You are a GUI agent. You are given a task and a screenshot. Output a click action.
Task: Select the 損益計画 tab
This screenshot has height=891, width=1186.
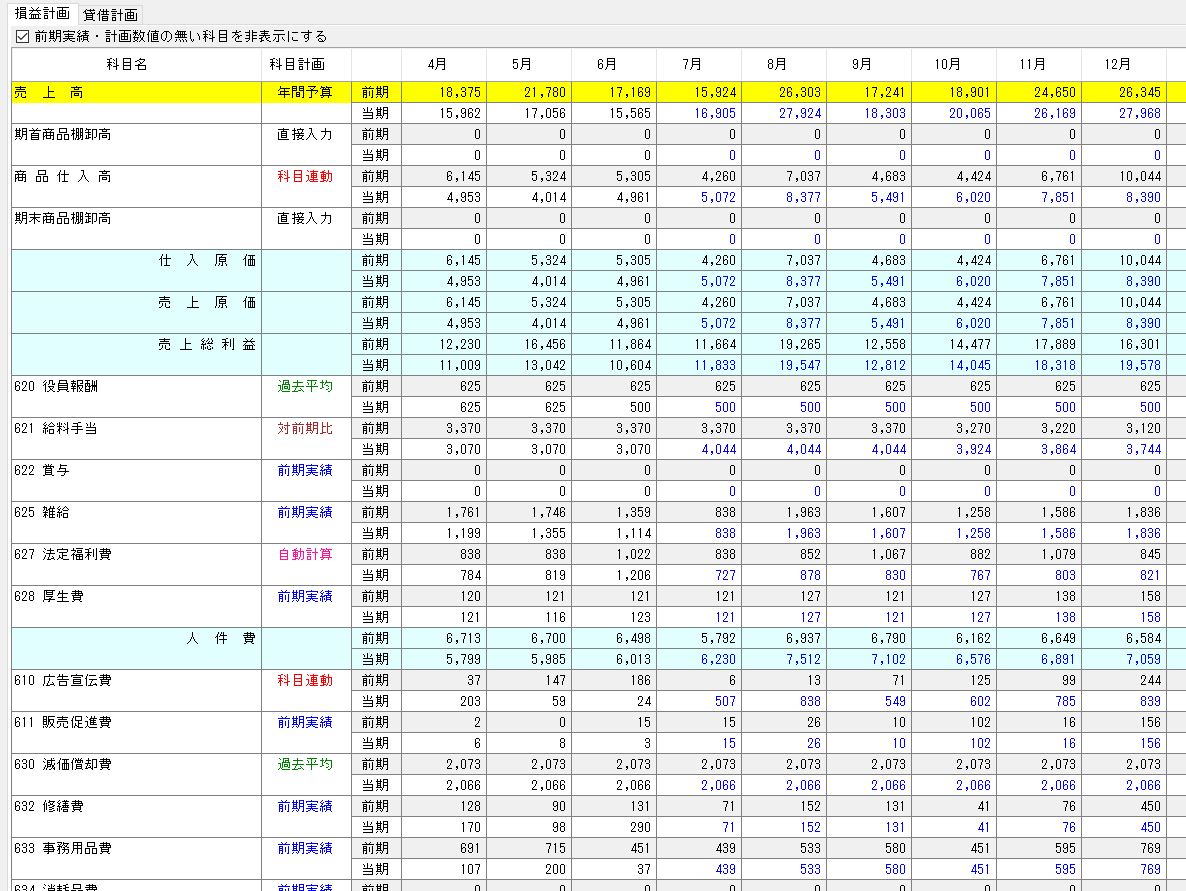click(x=42, y=14)
